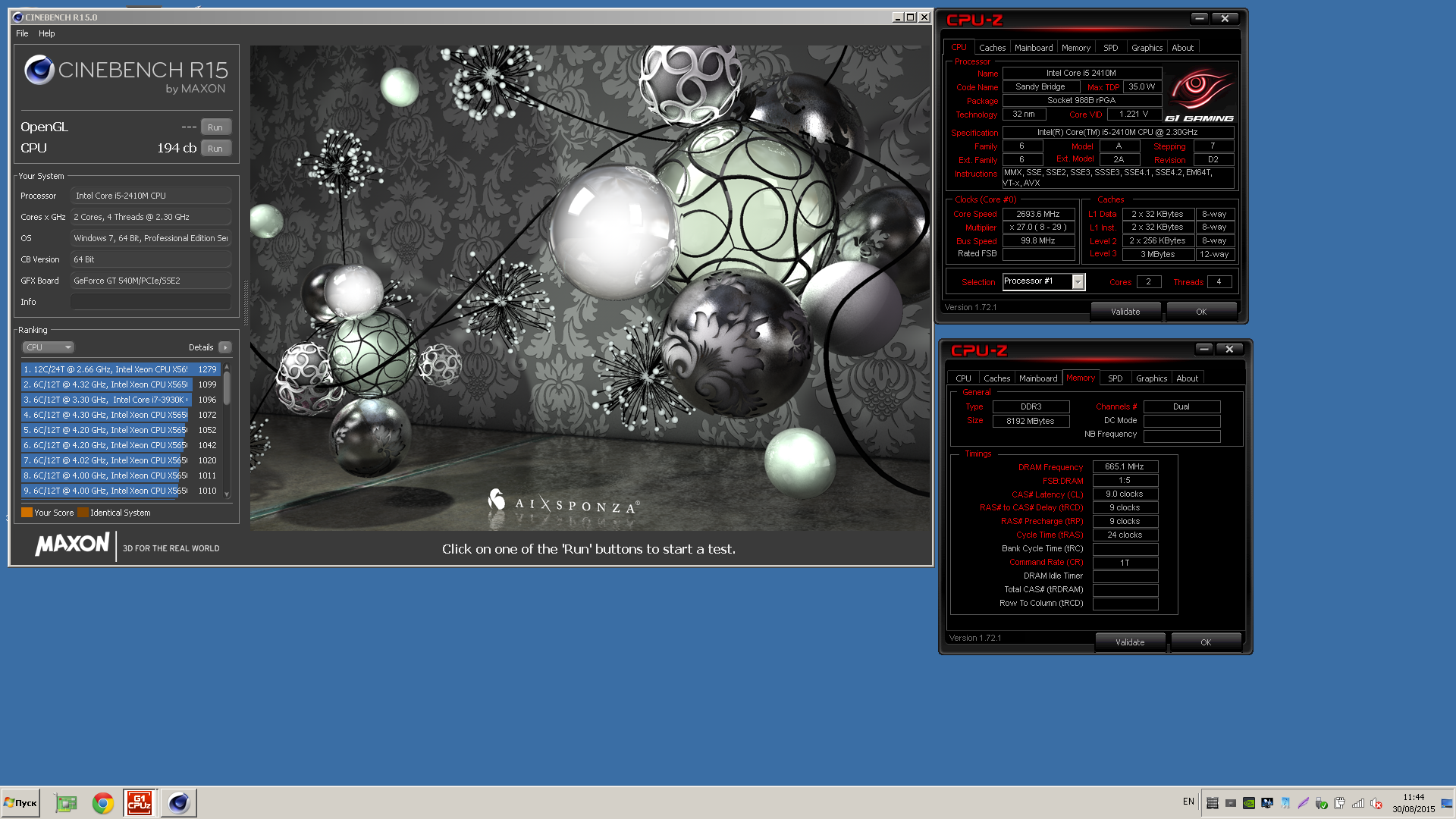The image size is (1456, 819).
Task: Click Validate in bottom CPU-Z window
Action: coord(1130,642)
